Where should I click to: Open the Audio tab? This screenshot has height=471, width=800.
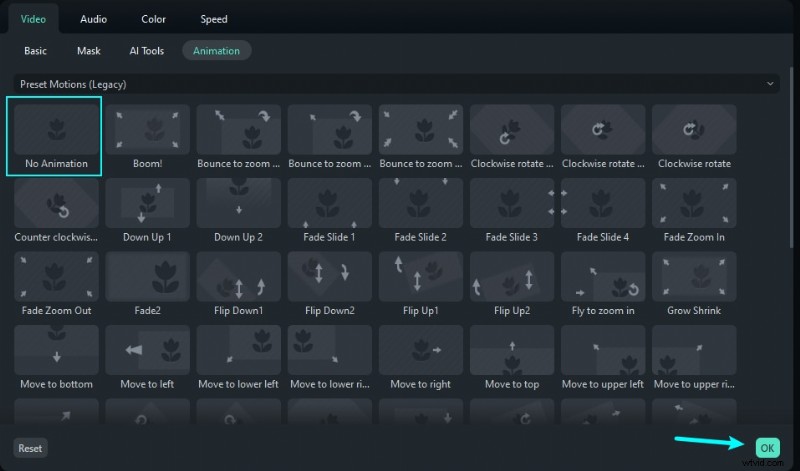pos(93,19)
